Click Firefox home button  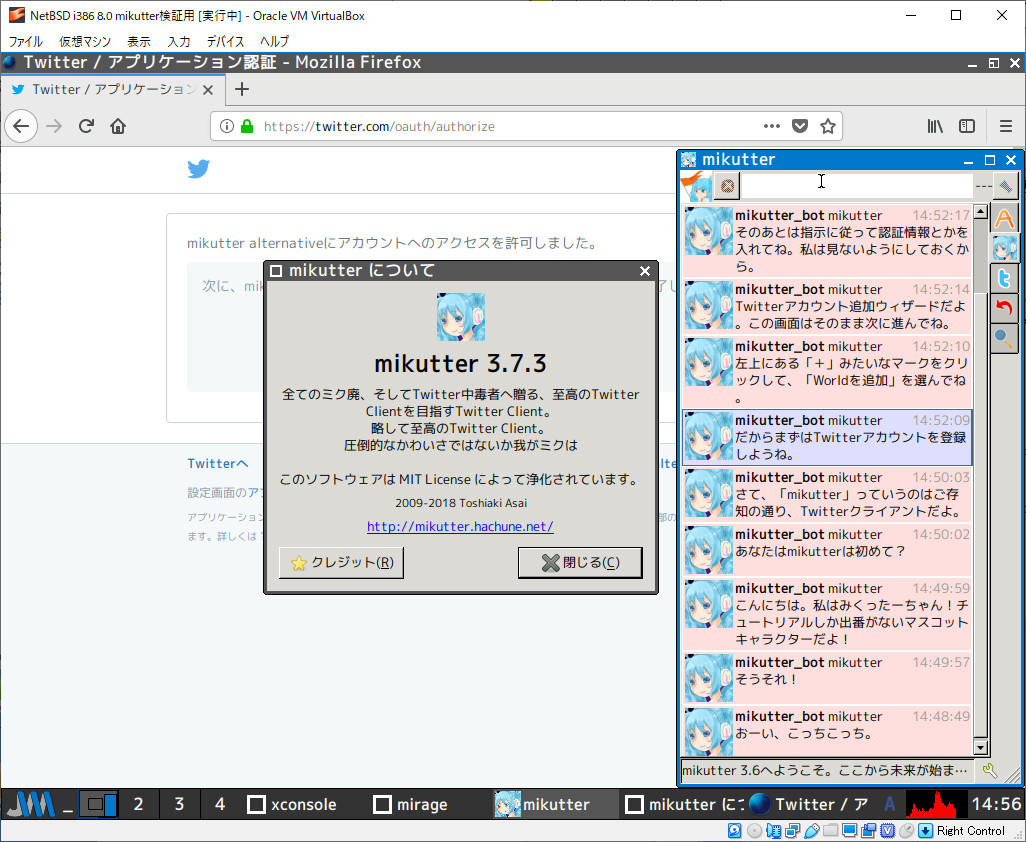coord(118,126)
